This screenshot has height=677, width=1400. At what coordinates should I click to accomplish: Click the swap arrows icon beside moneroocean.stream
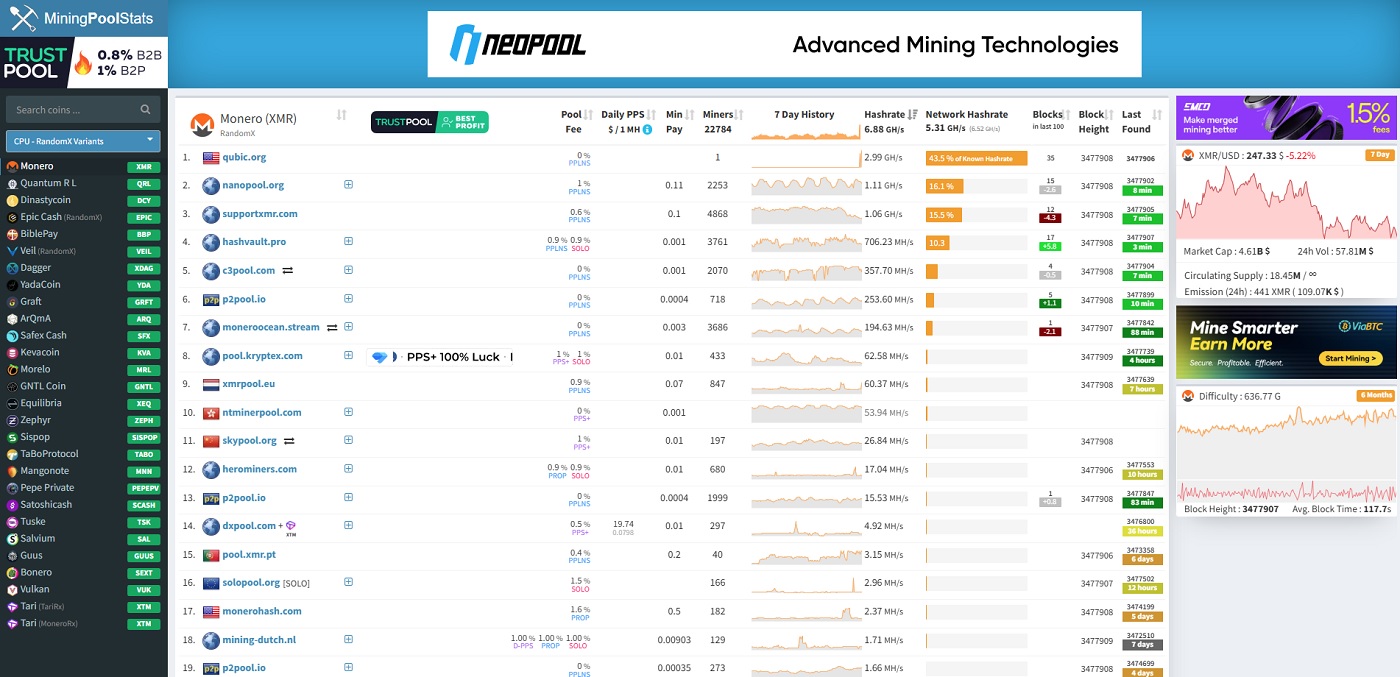tap(333, 328)
